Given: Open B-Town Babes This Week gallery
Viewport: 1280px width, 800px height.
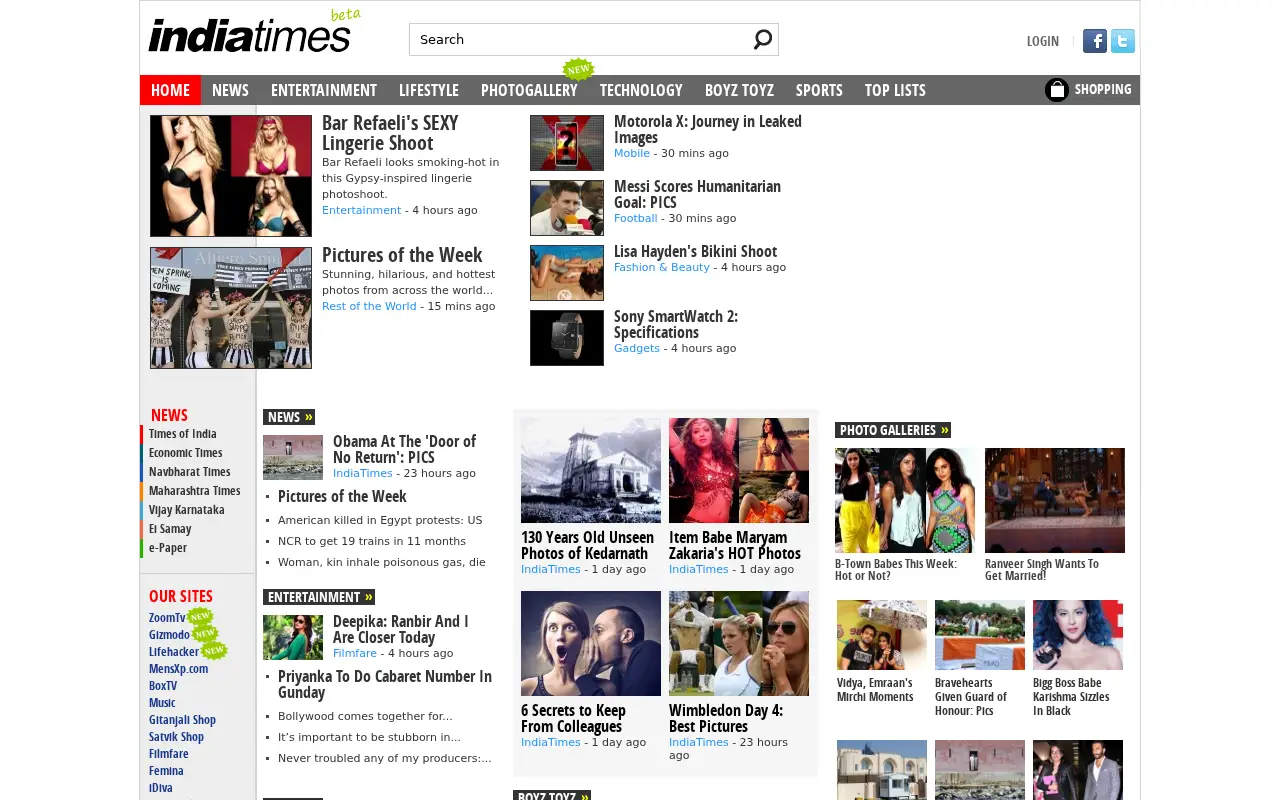Looking at the screenshot, I should coord(896,570).
